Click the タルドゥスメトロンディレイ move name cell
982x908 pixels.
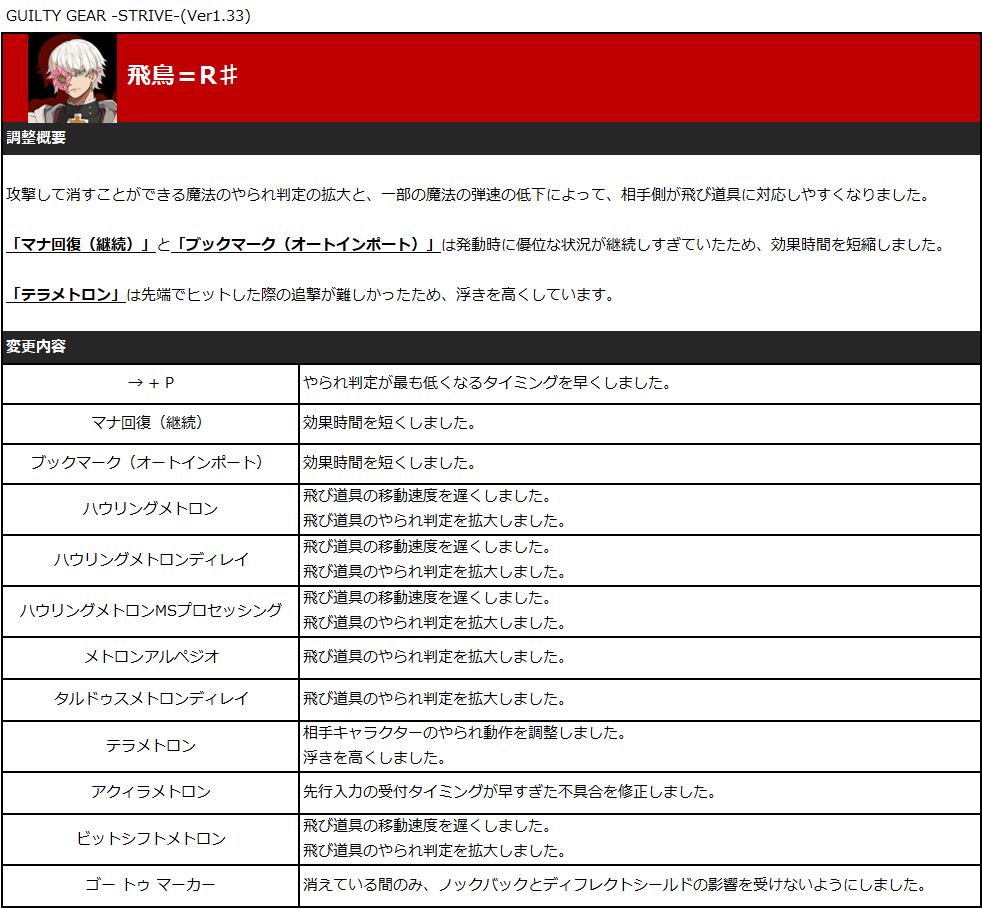coord(151,699)
